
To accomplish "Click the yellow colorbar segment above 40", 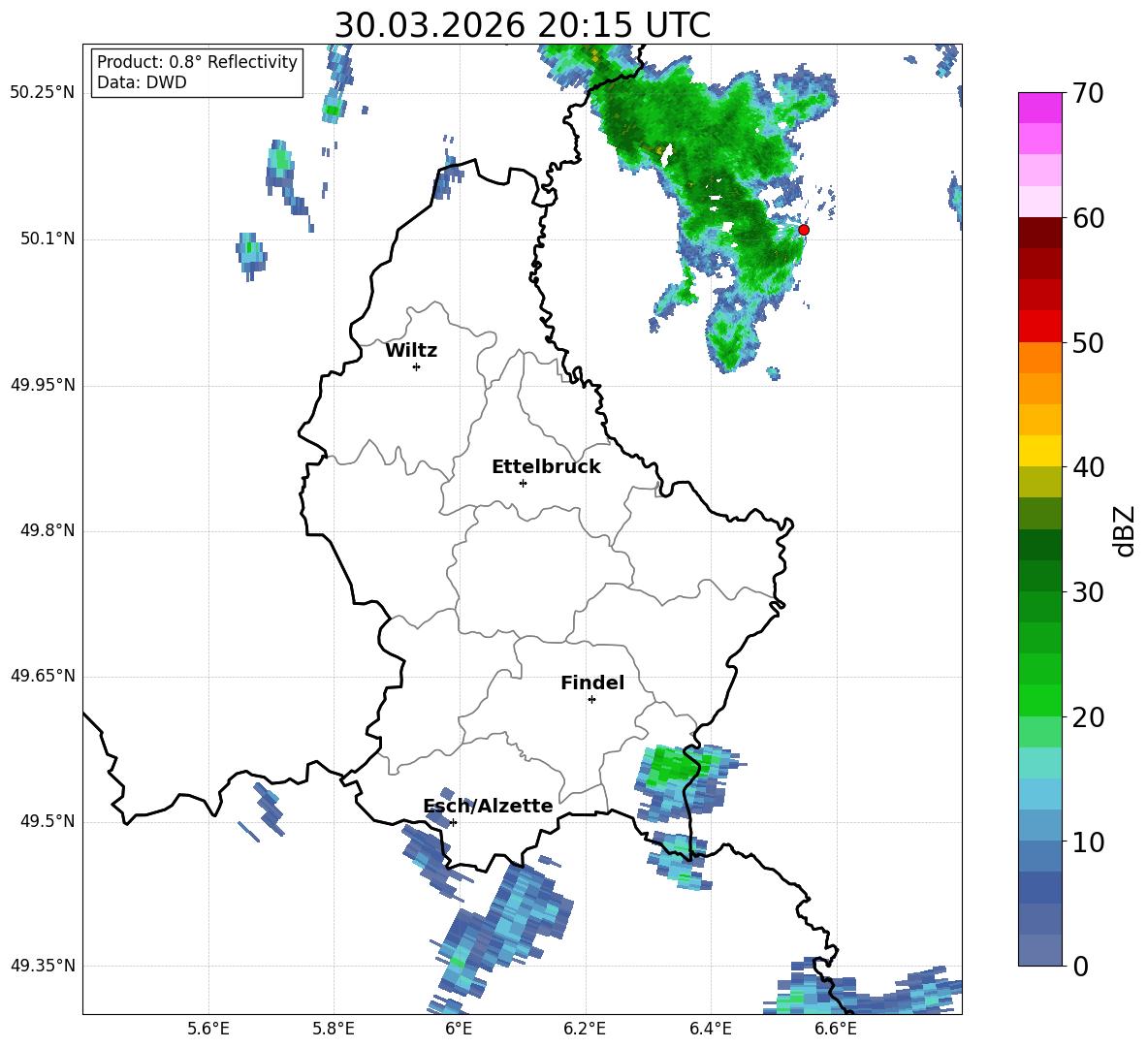I will (1039, 451).
